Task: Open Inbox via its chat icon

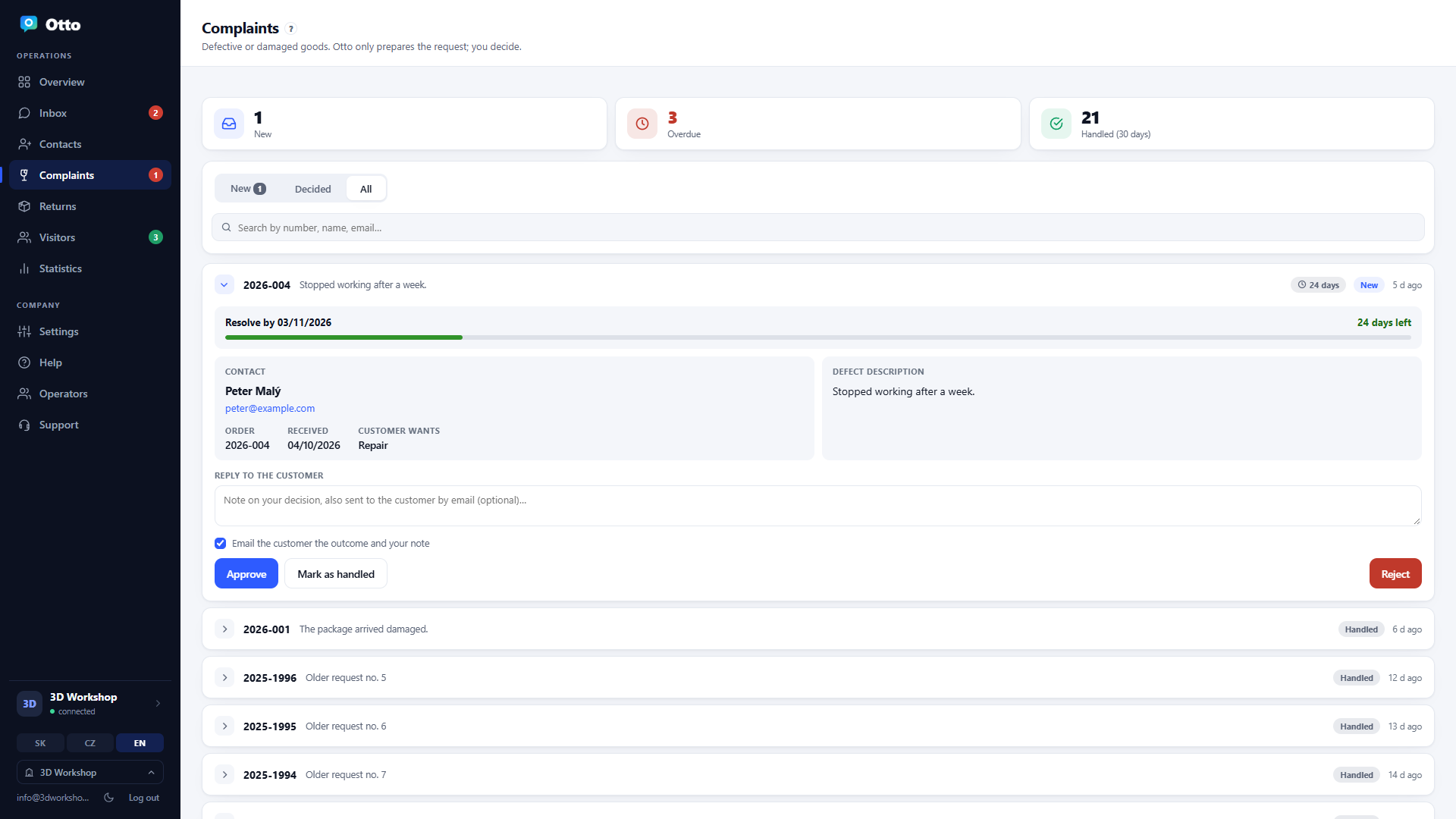Action: 24,113
